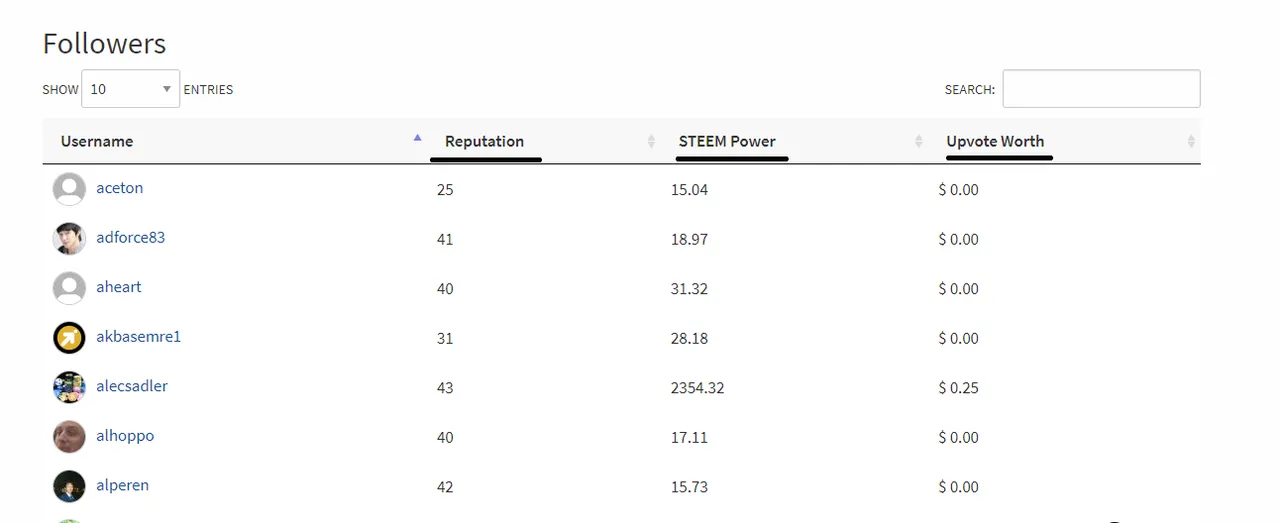Screen dimensions: 1280x523
Task: Click aceton's default avatar icon
Action: (x=69, y=189)
